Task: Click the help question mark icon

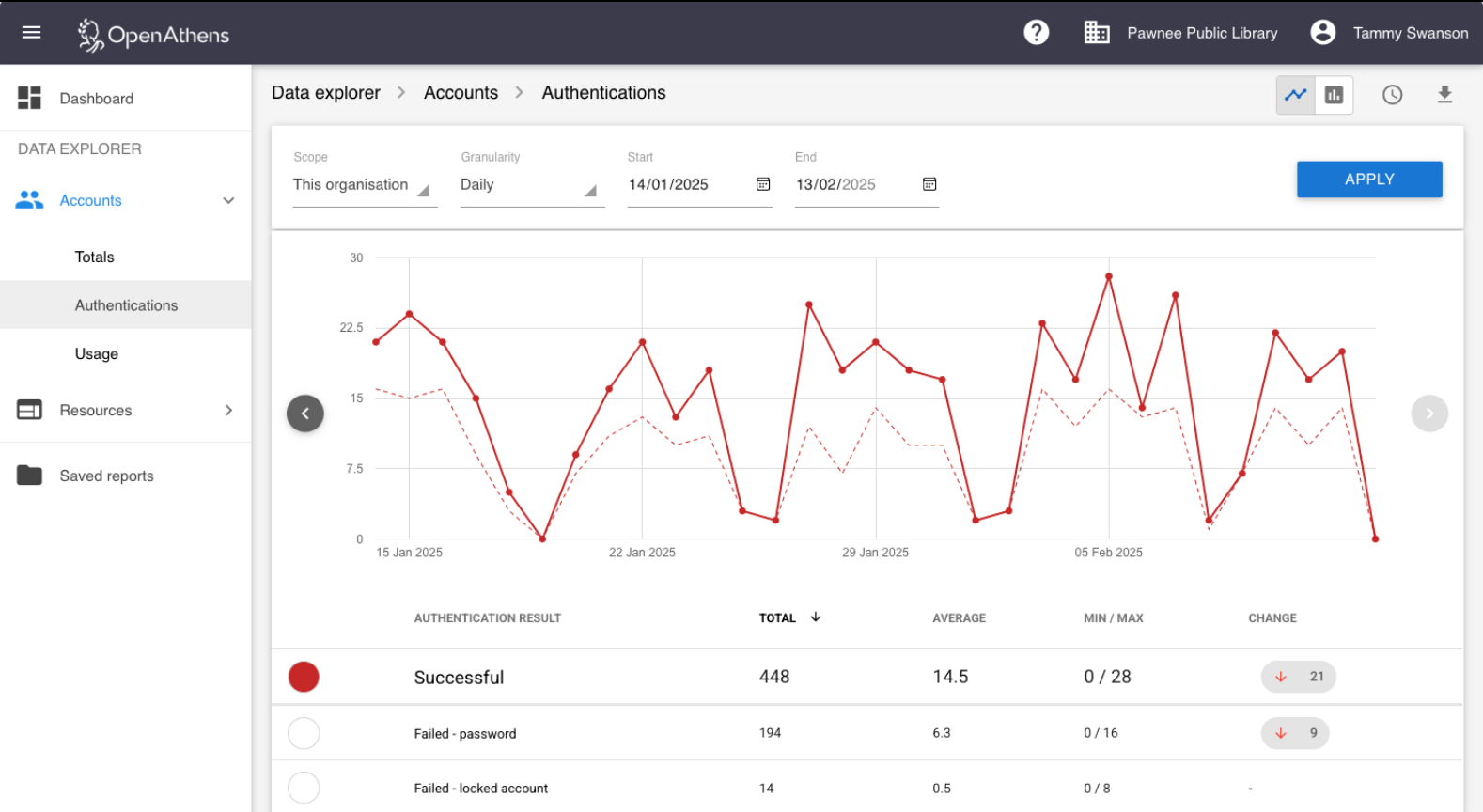Action: point(1036,33)
